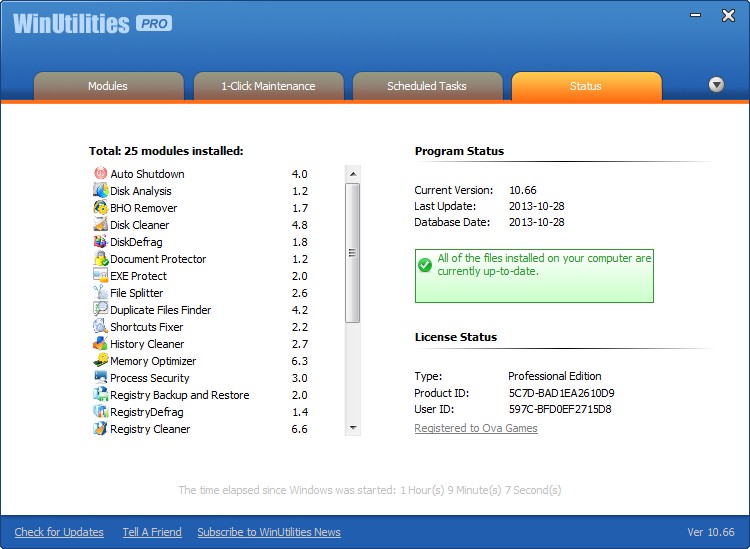Click the WinUtilities PRO logo
750x549 pixels.
pos(93,23)
